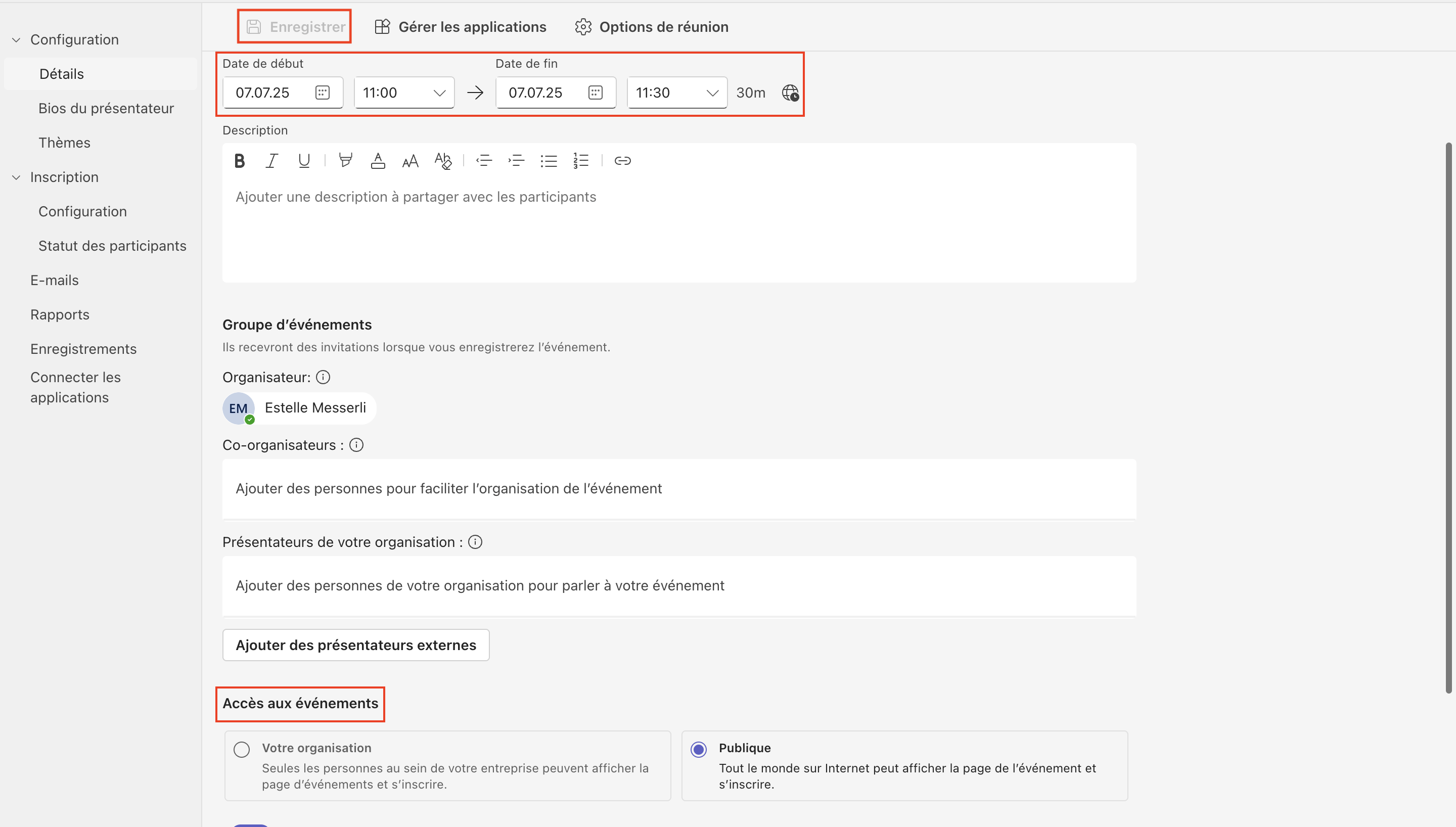Open the start date calendar picker
Image resolution: width=1456 pixels, height=827 pixels.
tap(322, 93)
